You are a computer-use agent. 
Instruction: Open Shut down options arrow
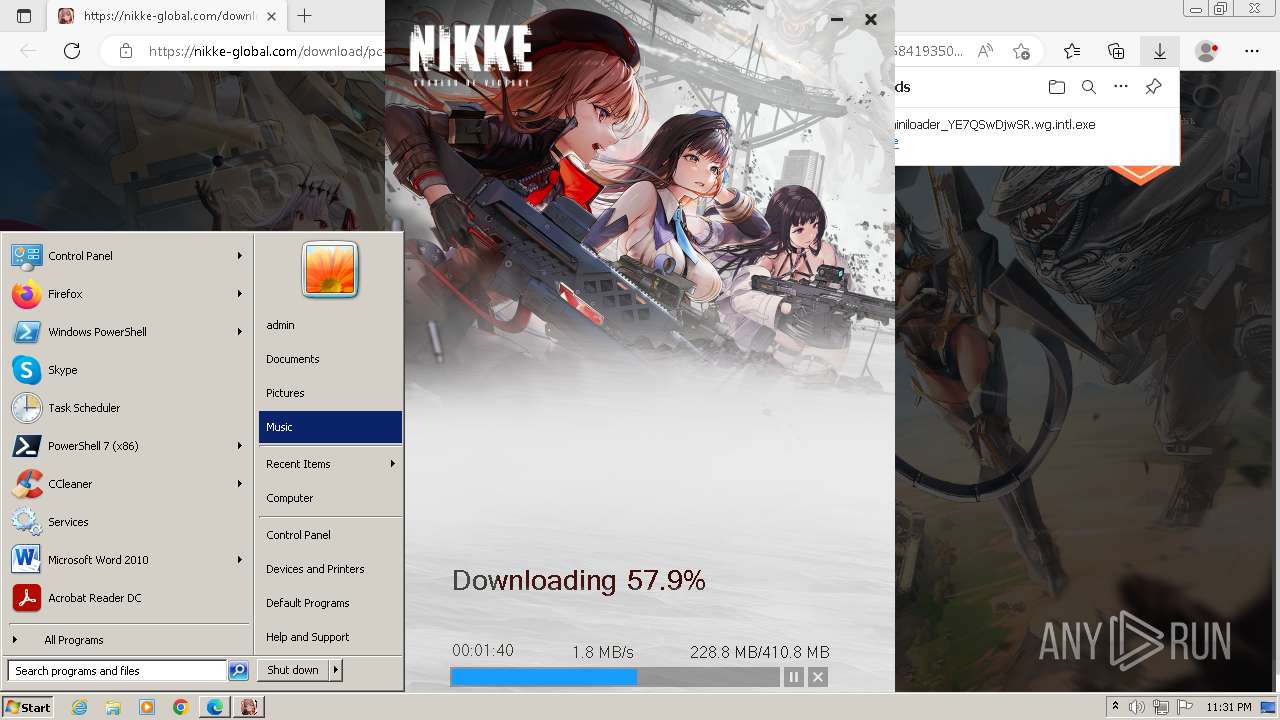coord(336,670)
